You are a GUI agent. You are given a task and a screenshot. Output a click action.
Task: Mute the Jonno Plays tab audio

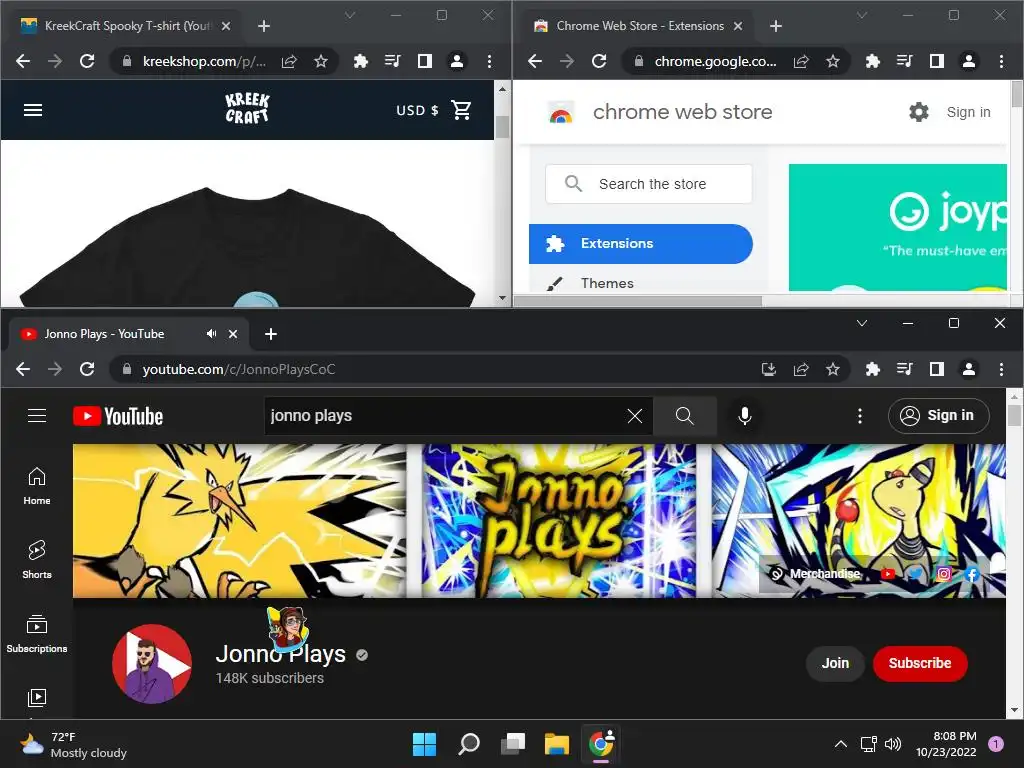(x=211, y=334)
